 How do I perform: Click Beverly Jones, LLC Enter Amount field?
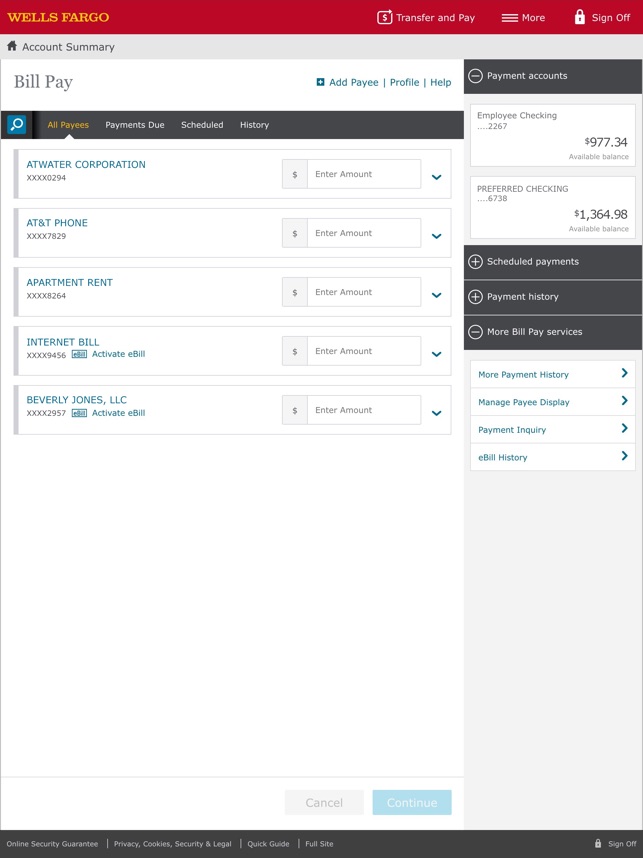364,410
